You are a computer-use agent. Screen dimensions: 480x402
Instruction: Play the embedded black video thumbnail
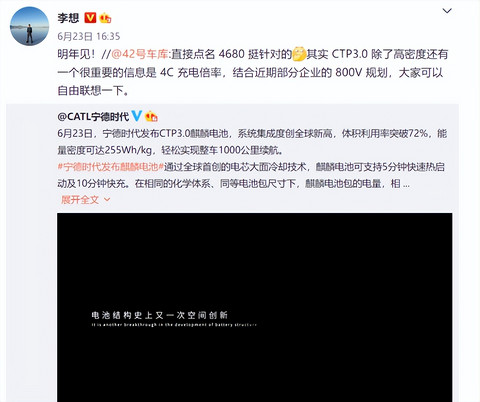click(255, 307)
